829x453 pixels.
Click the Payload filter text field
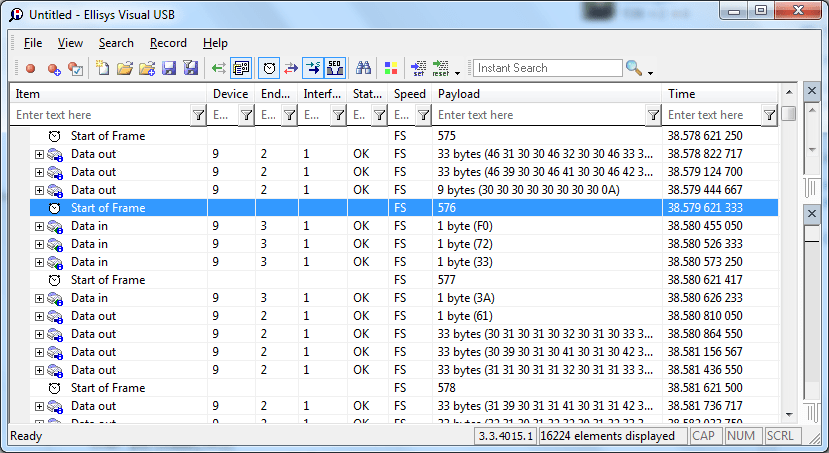[x=539, y=115]
